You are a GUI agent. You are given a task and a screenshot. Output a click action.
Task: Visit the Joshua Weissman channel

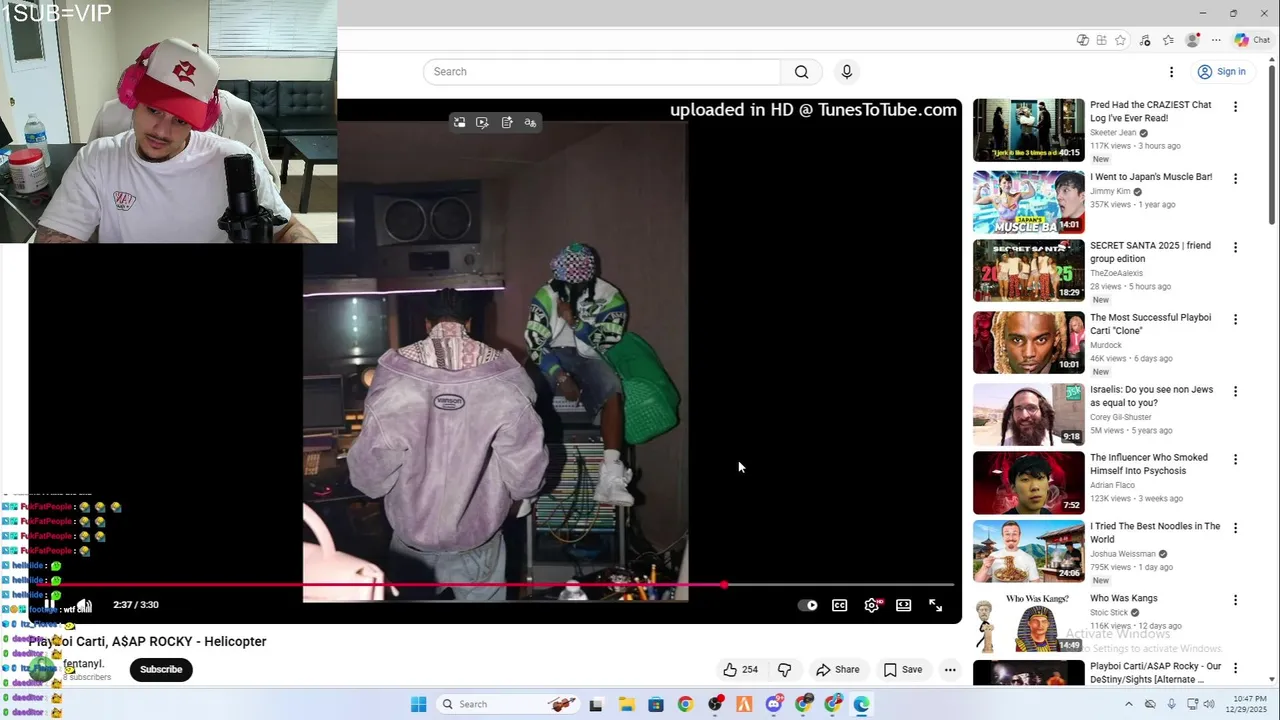tap(1122, 554)
